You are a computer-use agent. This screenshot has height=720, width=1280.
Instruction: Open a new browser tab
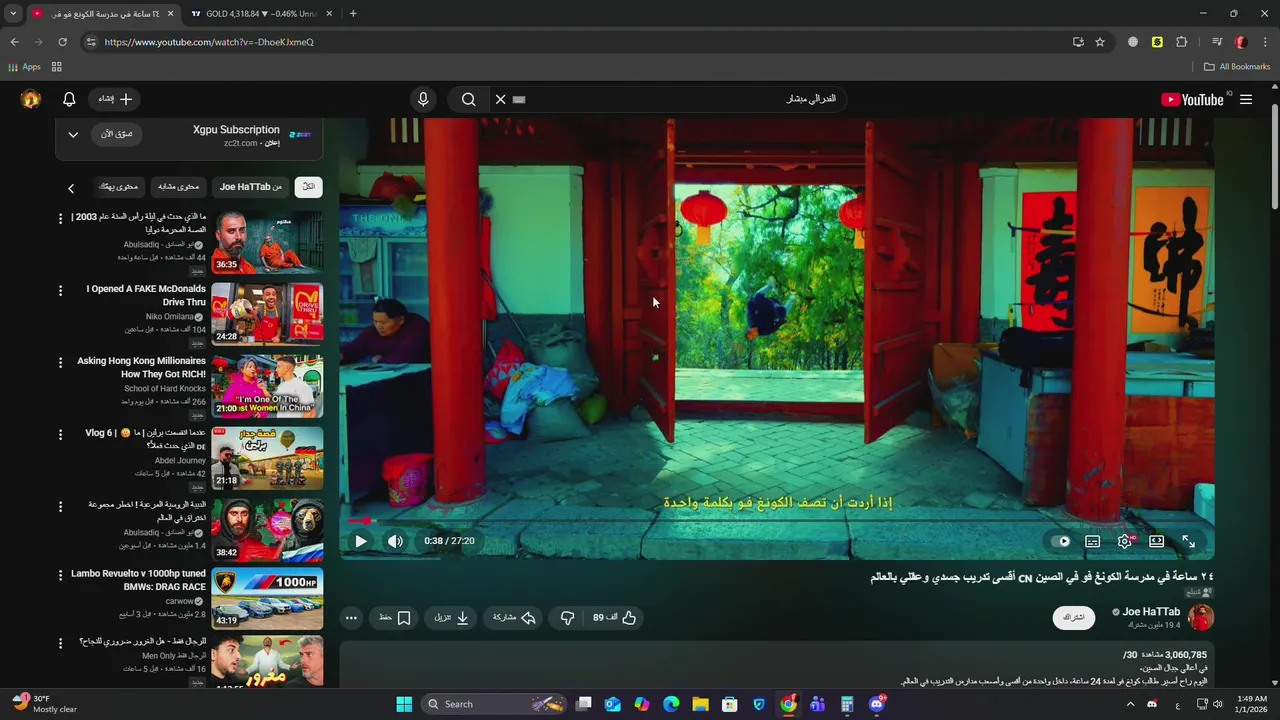[x=353, y=14]
